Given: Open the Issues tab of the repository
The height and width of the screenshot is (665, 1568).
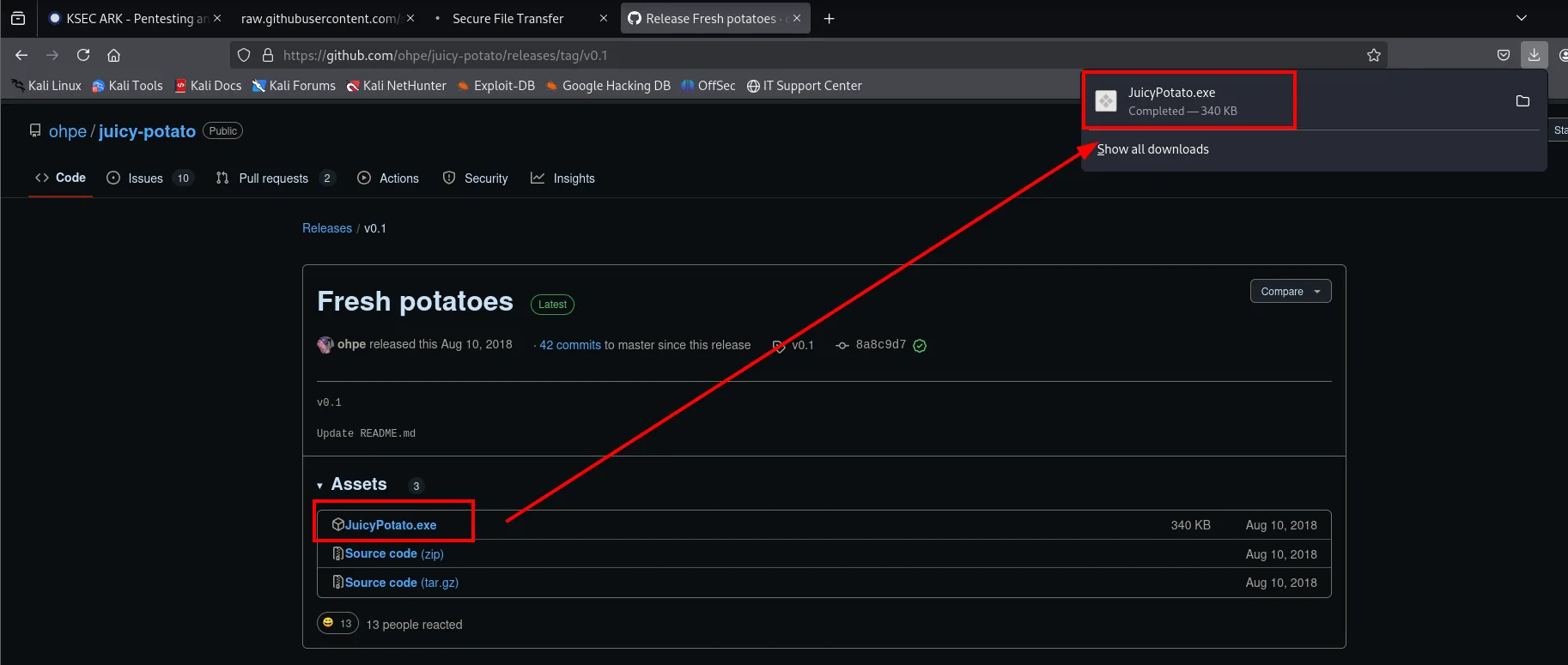Looking at the screenshot, I should pyautogui.click(x=150, y=178).
